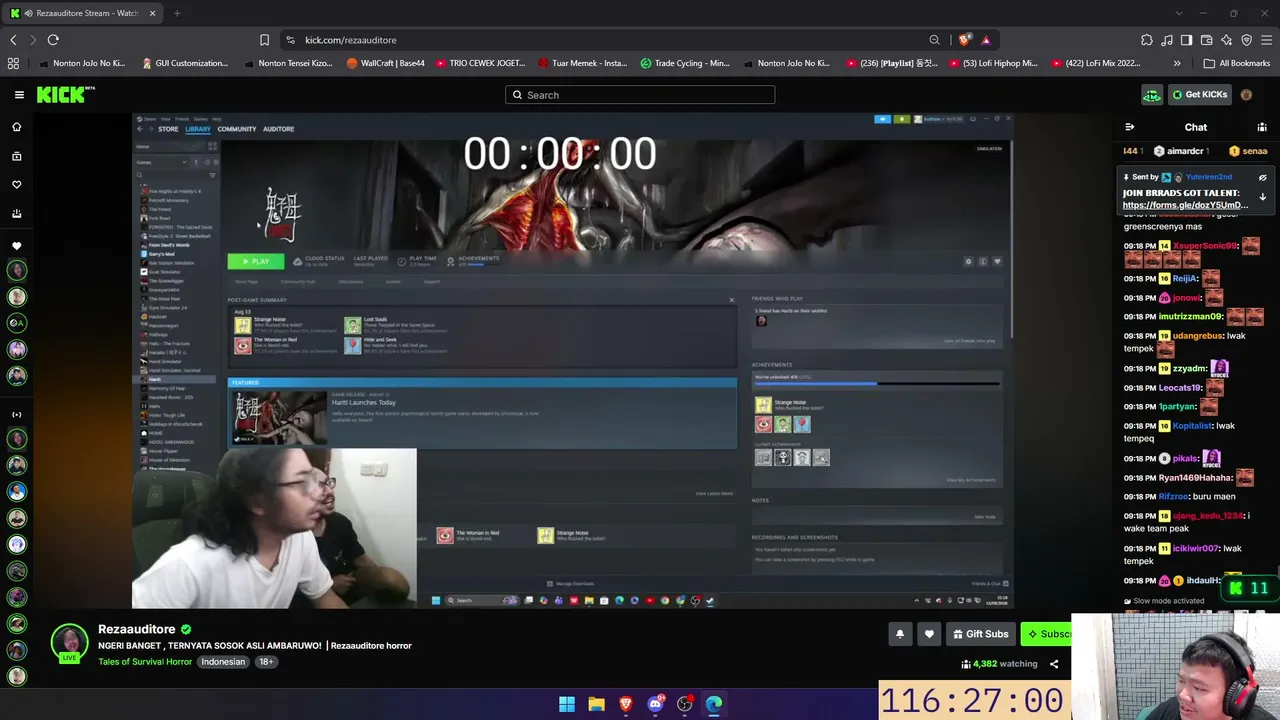Screen dimensions: 1280x720
Task: Click the Steam PLAY button in stream
Action: [256, 261]
